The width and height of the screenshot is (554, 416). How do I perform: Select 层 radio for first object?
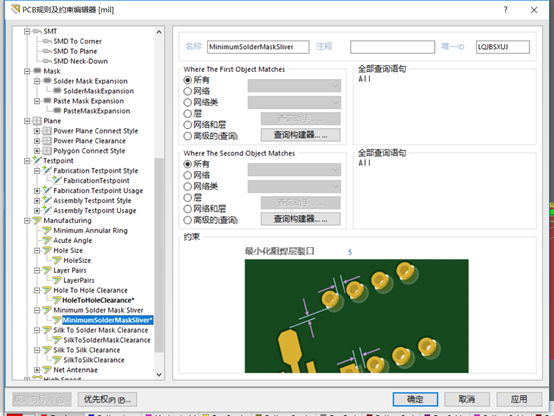coord(188,114)
